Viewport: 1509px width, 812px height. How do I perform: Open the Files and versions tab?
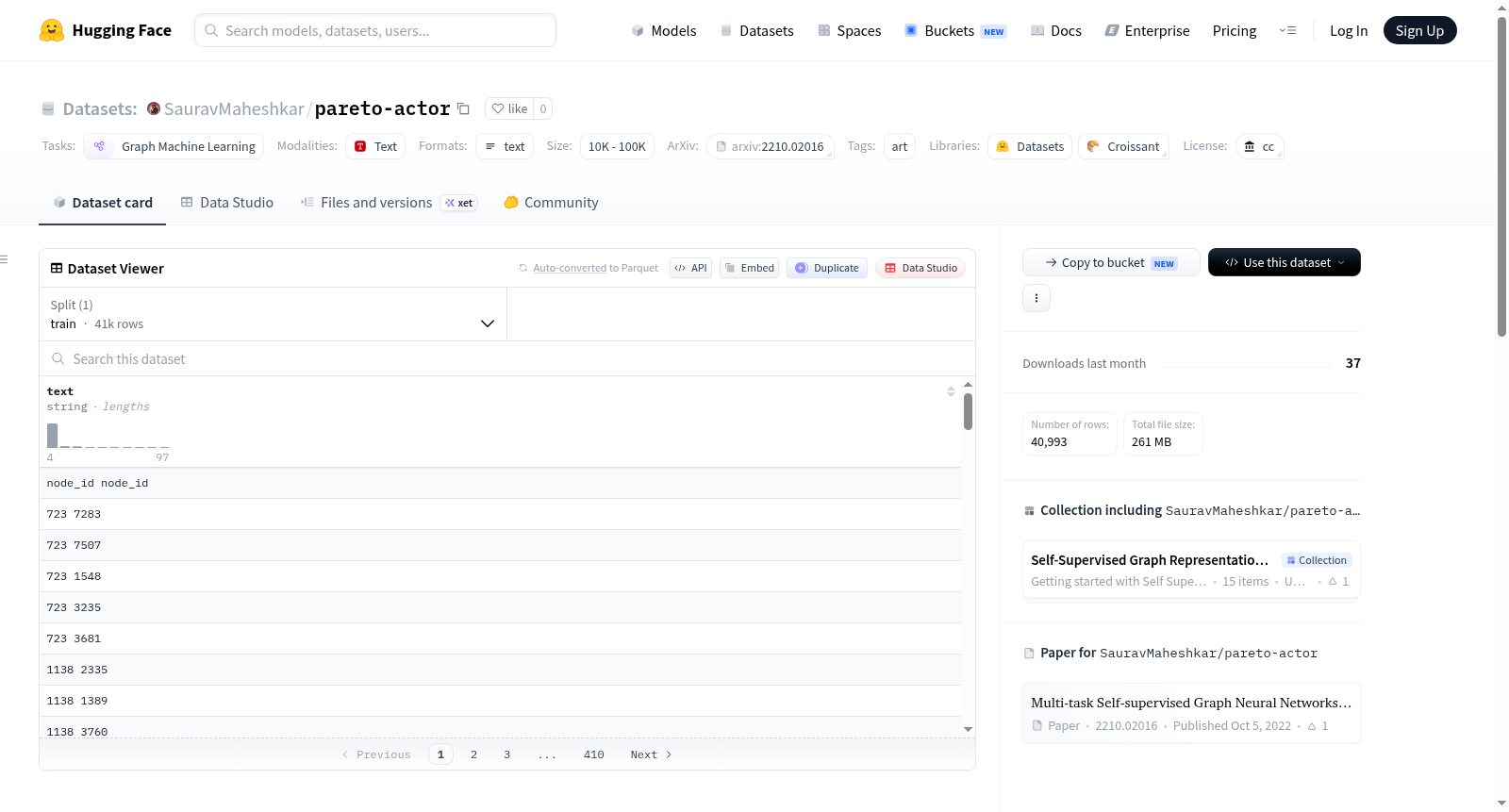(x=388, y=202)
